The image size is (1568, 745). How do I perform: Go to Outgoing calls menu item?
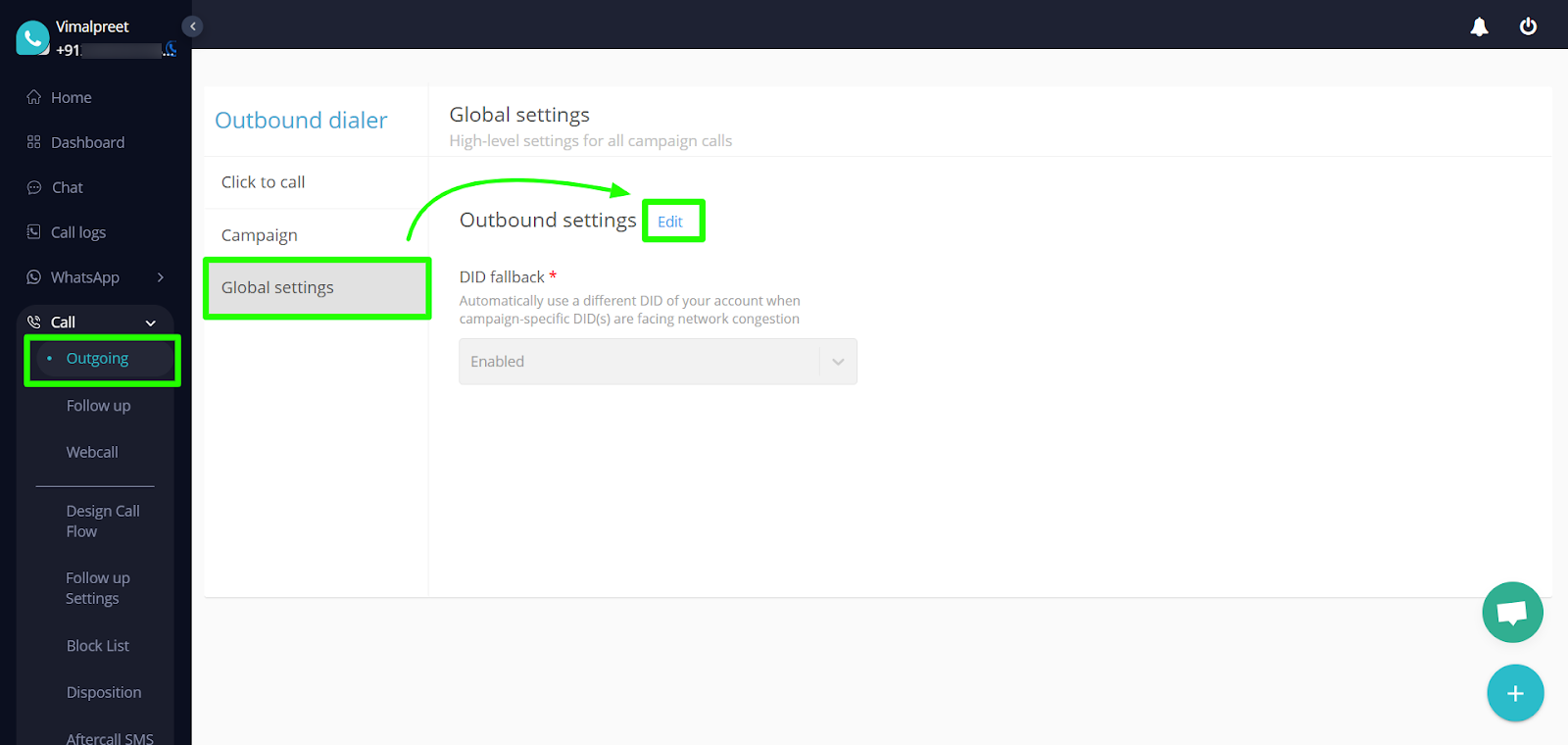click(x=97, y=359)
